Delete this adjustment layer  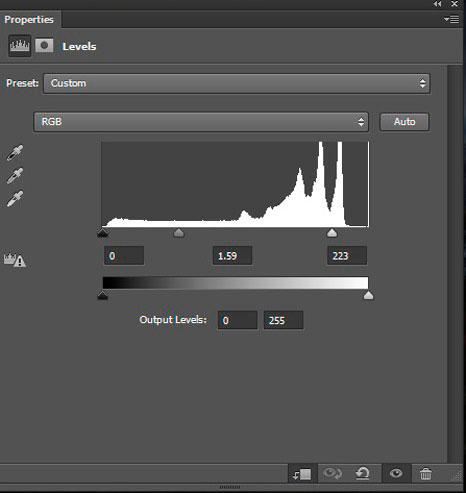tap(426, 474)
